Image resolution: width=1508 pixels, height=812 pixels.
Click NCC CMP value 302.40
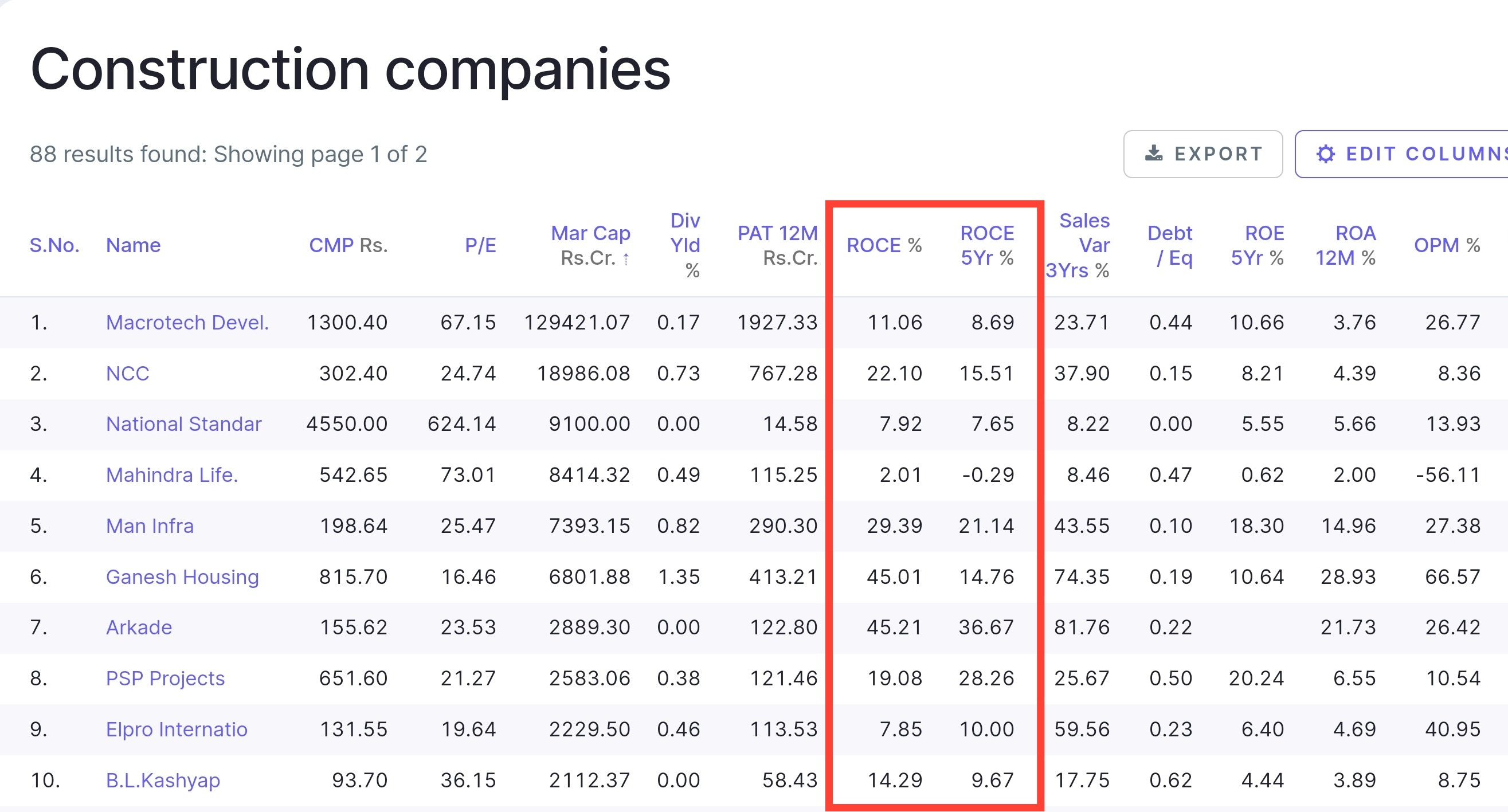354,373
